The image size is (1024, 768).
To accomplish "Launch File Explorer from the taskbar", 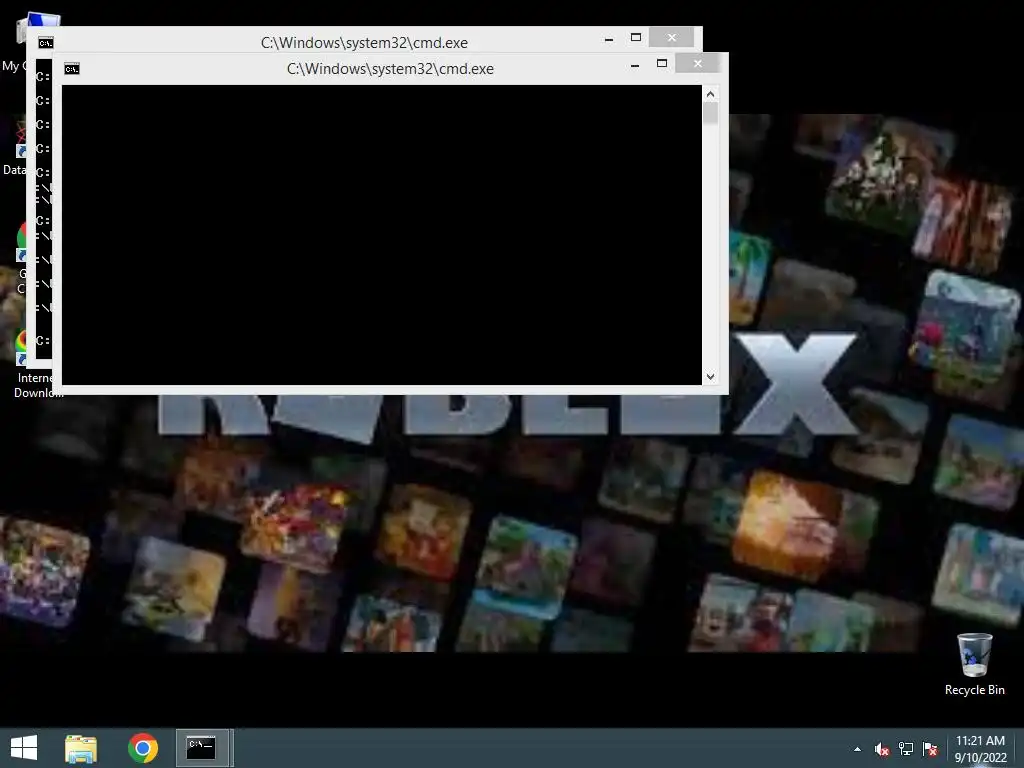I will coord(81,748).
